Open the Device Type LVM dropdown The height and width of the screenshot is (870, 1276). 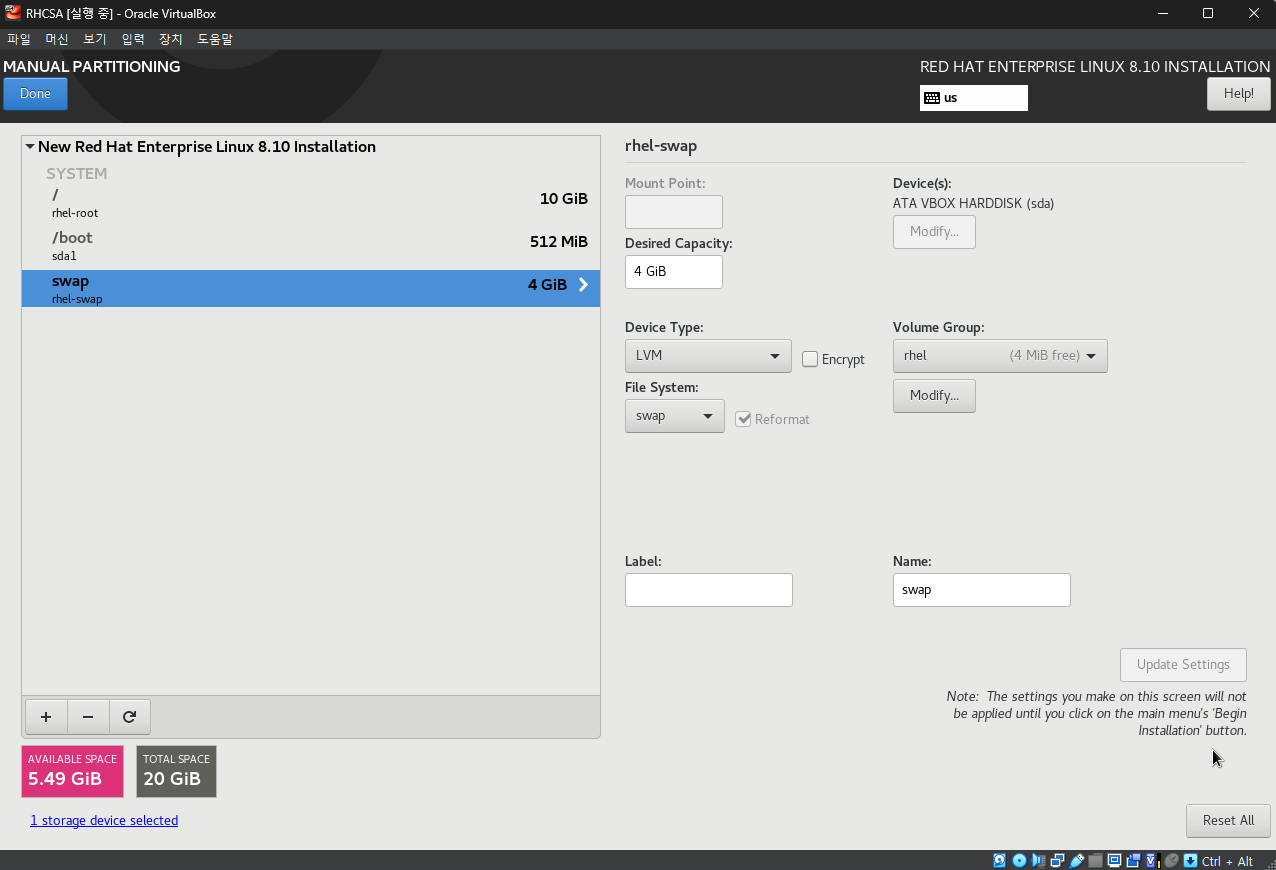click(708, 356)
